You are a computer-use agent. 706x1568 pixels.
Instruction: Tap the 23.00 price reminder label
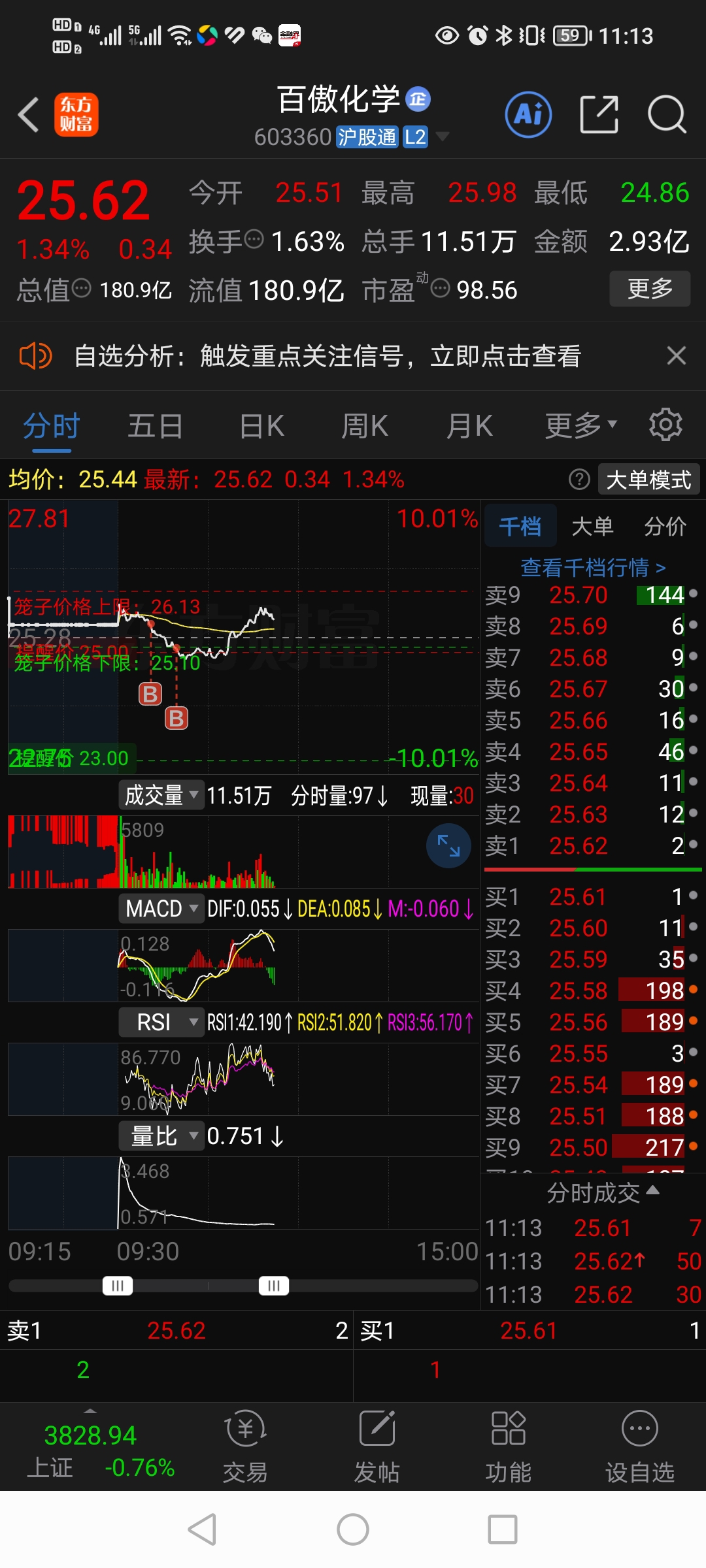click(72, 758)
